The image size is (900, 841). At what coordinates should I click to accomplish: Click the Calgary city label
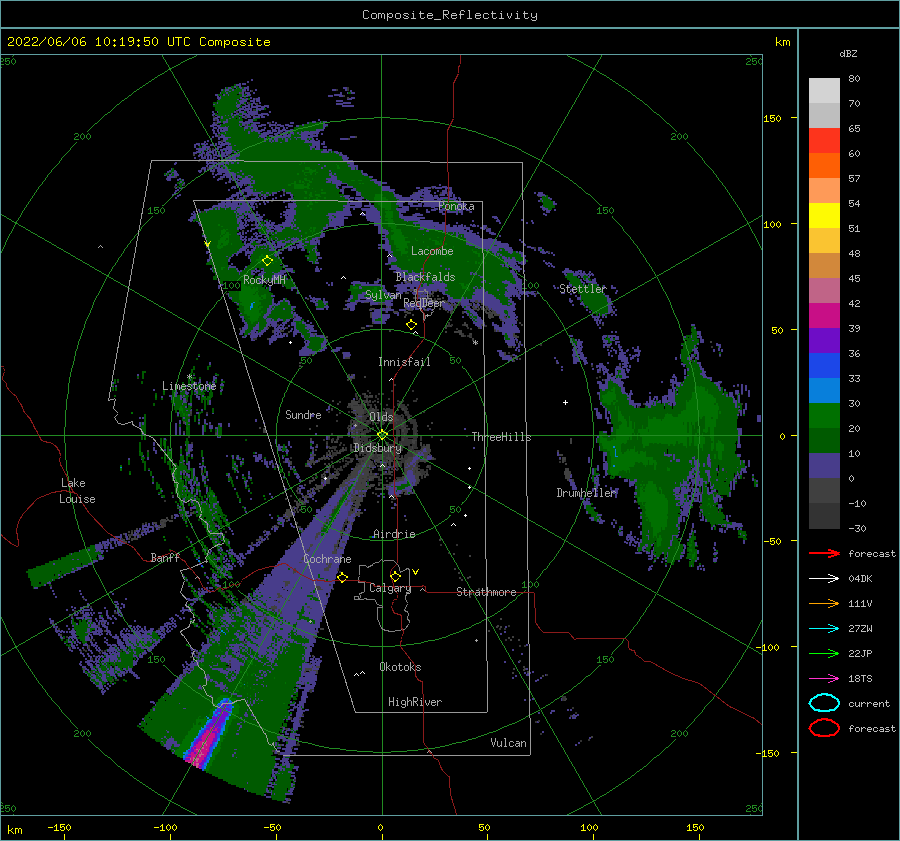[x=390, y=588]
